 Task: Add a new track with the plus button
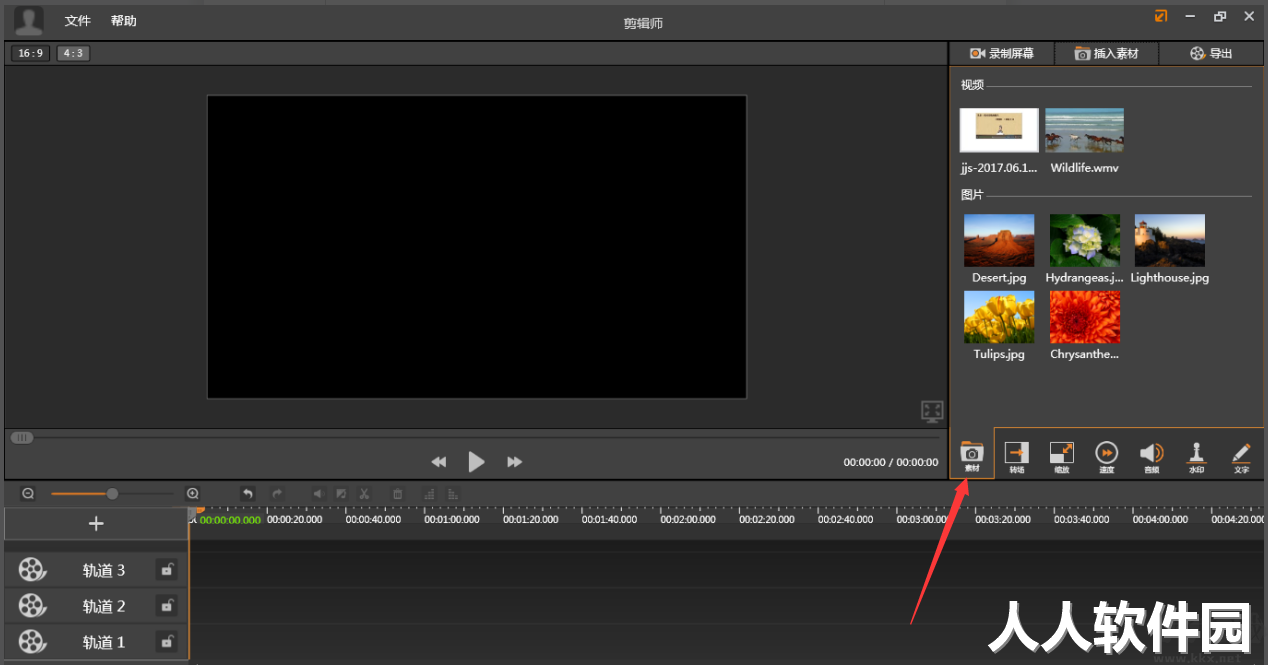96,523
